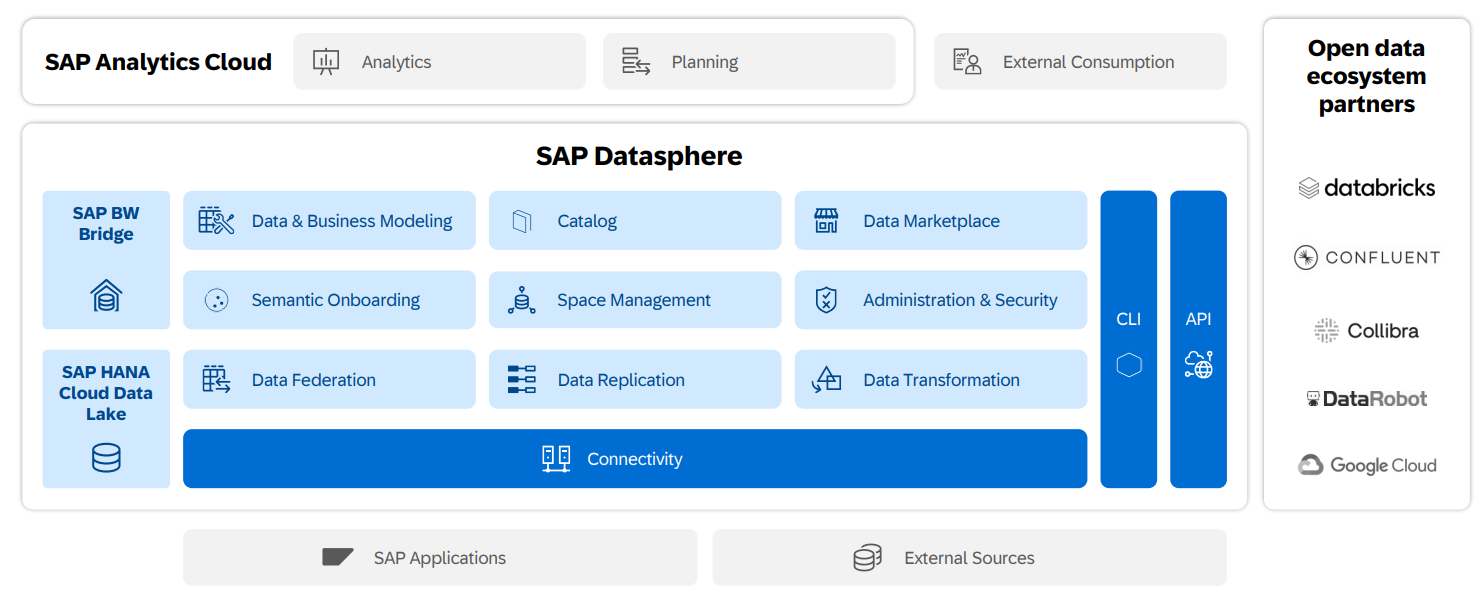This screenshot has height=600, width=1483.
Task: Click the Confluent logo
Action: click(x=1366, y=258)
